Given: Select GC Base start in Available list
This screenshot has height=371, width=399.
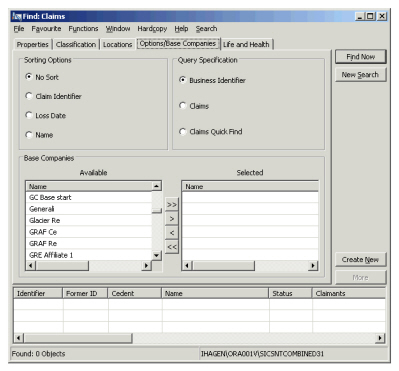Looking at the screenshot, I should pos(89,197).
